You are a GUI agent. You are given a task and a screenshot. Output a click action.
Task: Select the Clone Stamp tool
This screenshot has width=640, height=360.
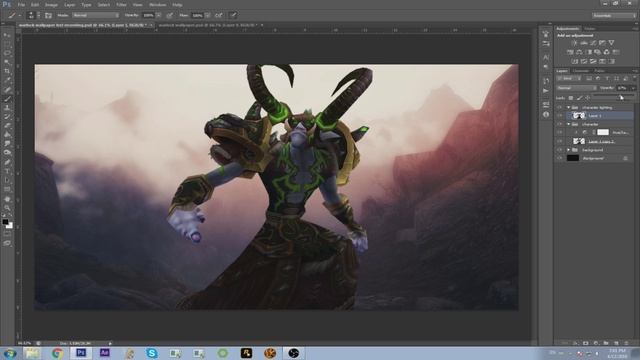7,108
